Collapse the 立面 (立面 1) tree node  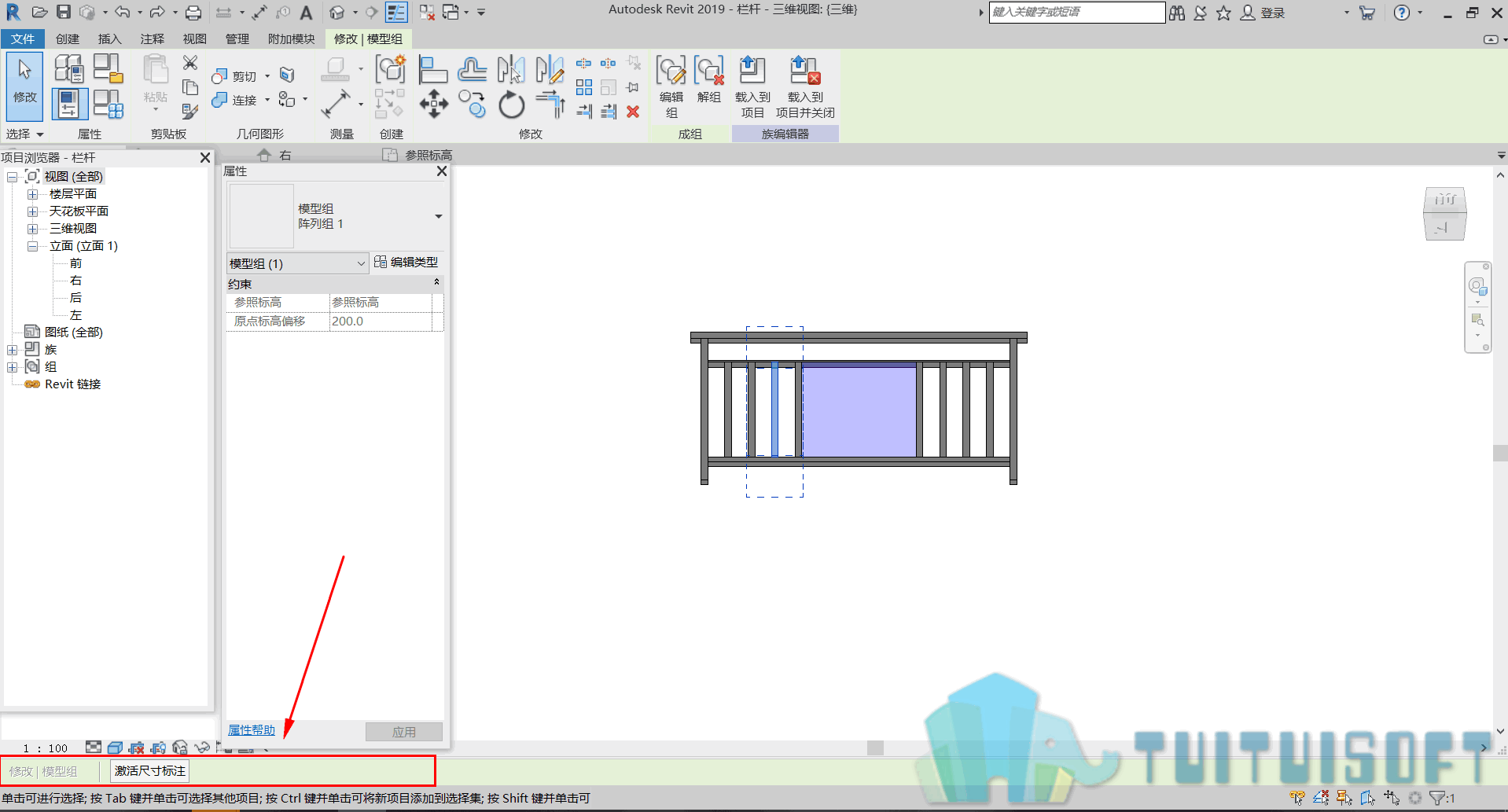coord(32,246)
